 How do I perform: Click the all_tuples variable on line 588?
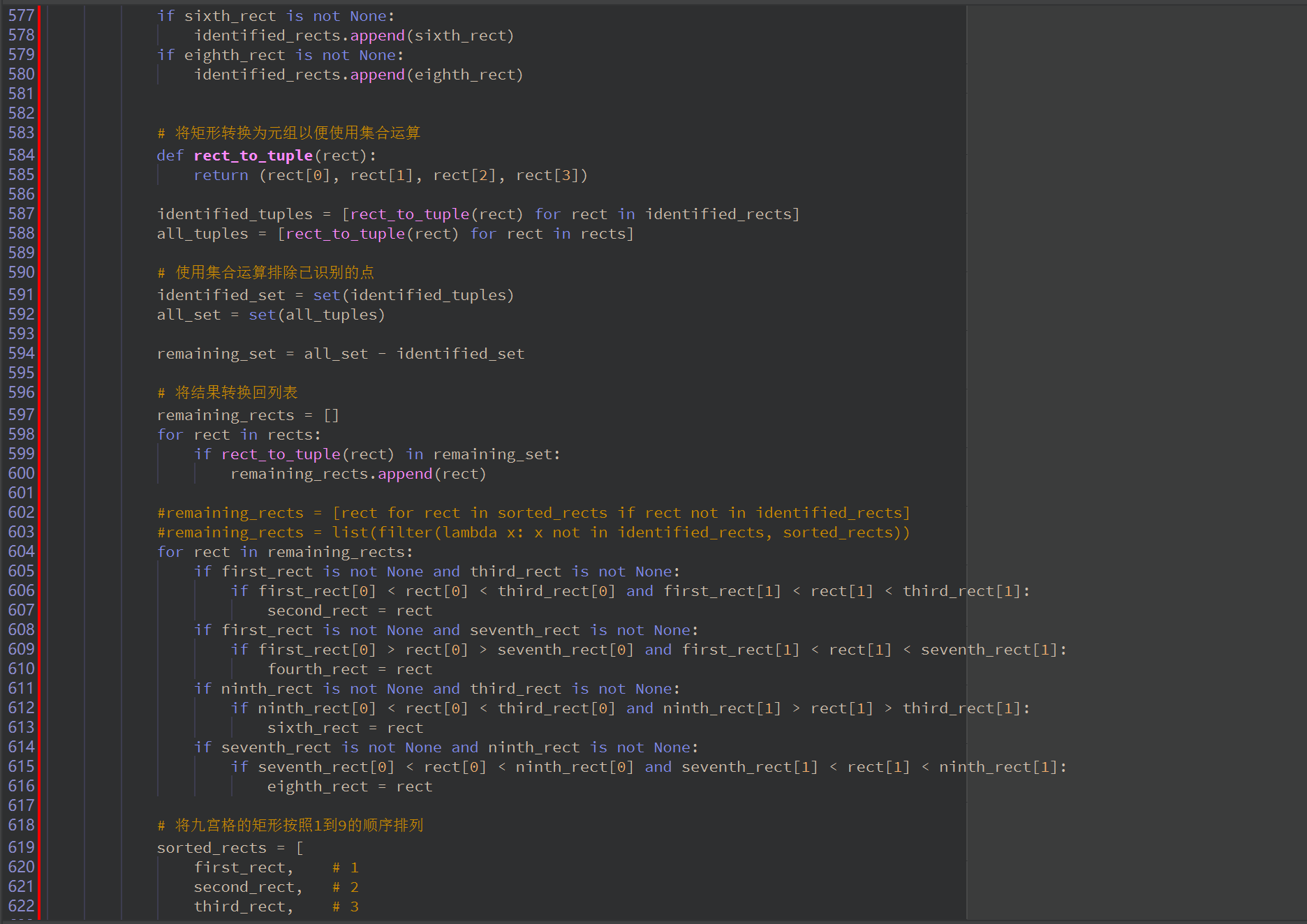pyautogui.click(x=202, y=234)
